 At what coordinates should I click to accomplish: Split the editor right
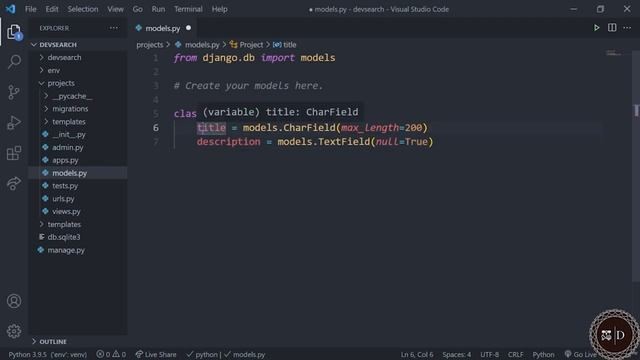tap(612, 28)
